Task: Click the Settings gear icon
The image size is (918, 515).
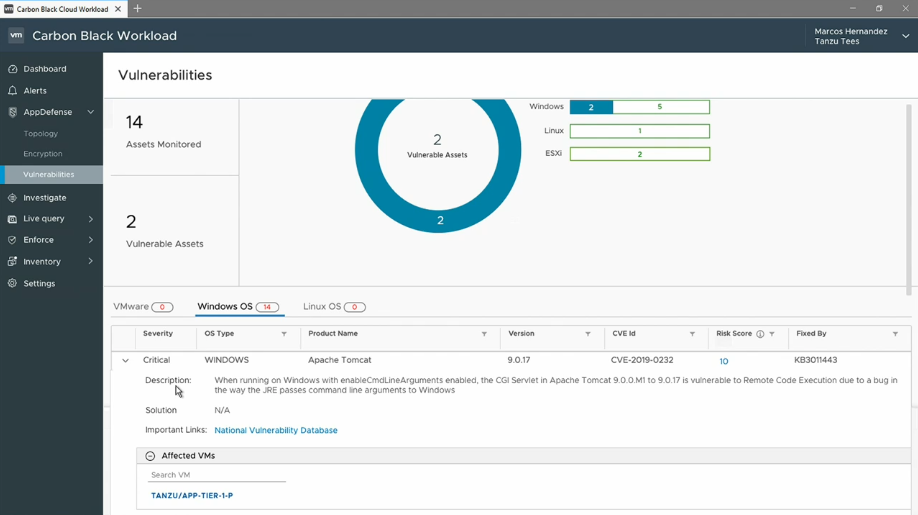Action: pos(12,283)
